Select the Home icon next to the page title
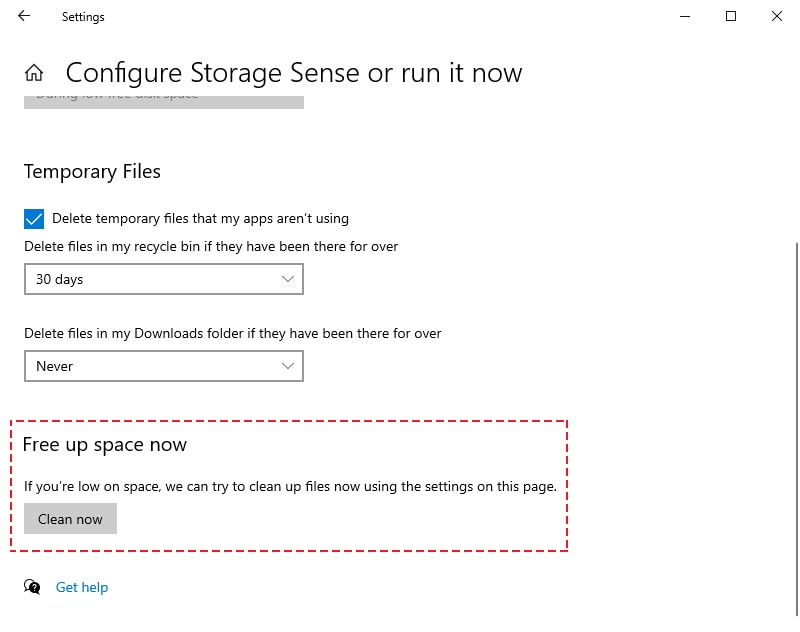The height and width of the screenshot is (632, 800). [x=34, y=71]
